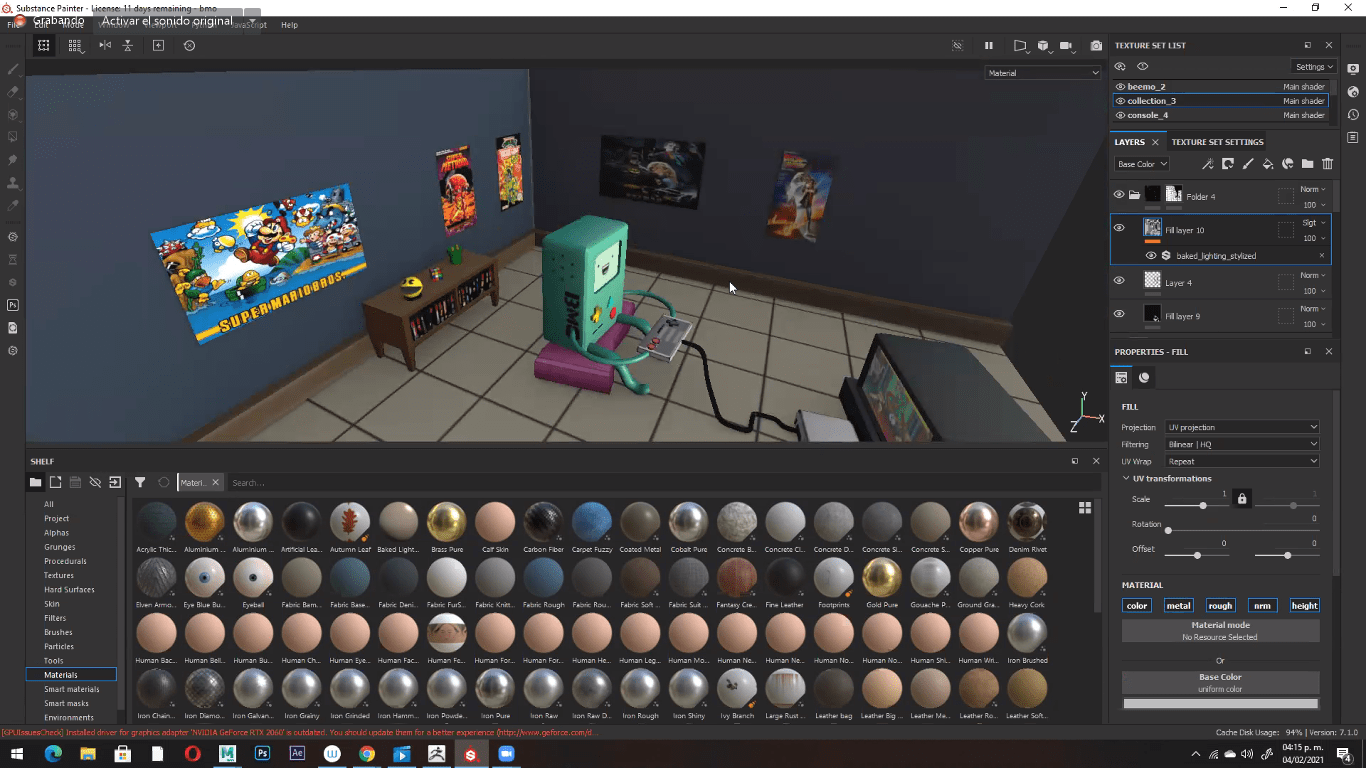Toggle the rough channel button
Viewport: 1366px width, 768px height.
pyautogui.click(x=1220, y=605)
